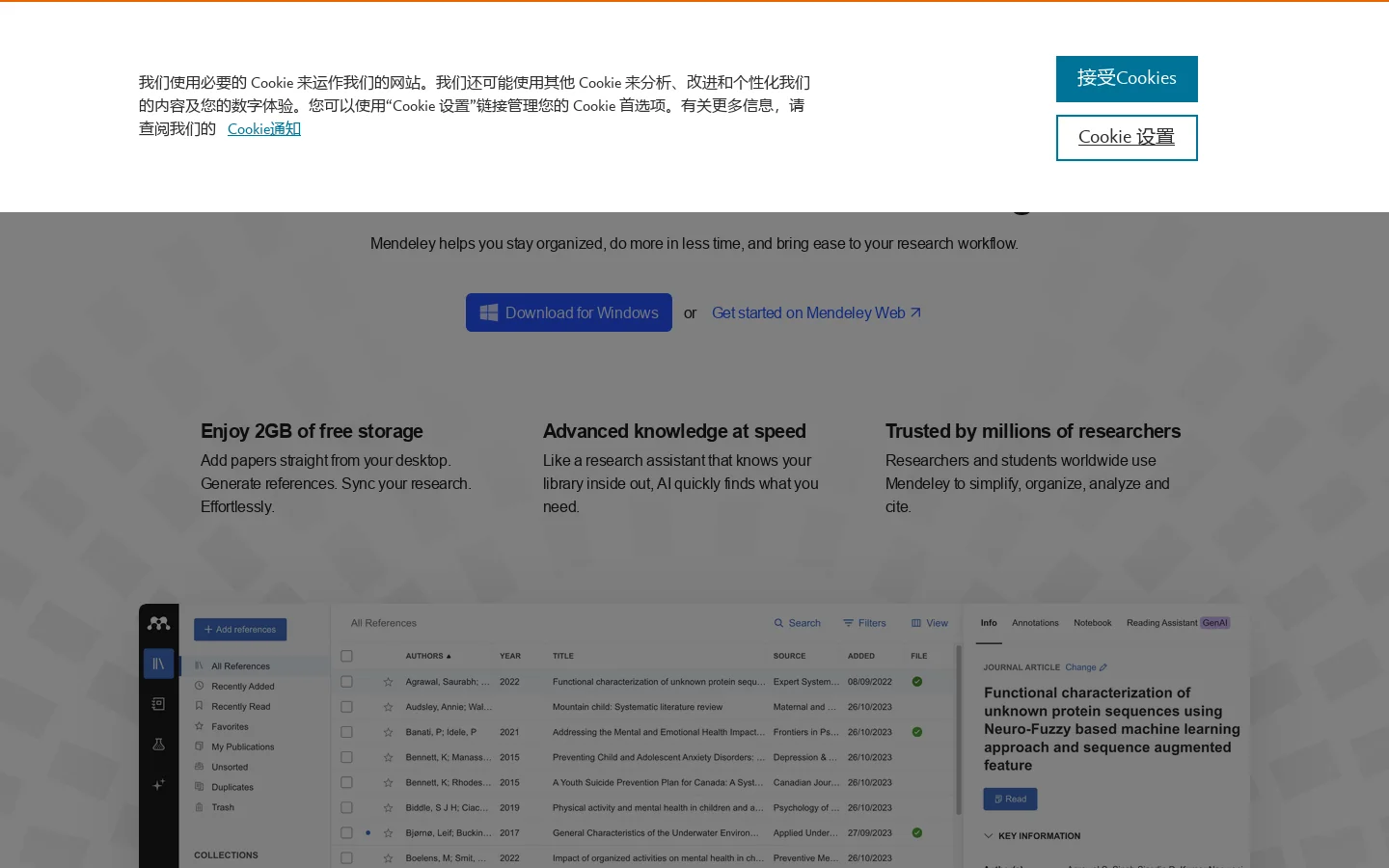Favorite the Banati, P reference with its star

pyautogui.click(x=388, y=732)
